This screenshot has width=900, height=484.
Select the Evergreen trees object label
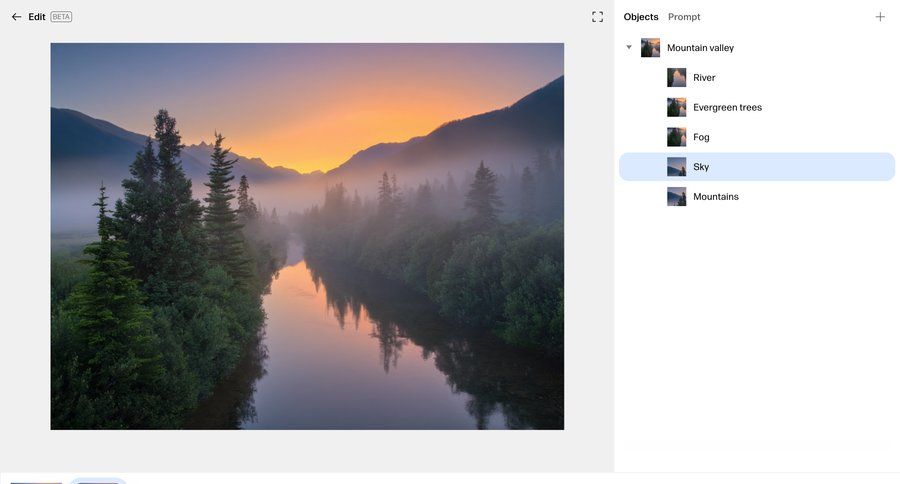click(x=727, y=107)
